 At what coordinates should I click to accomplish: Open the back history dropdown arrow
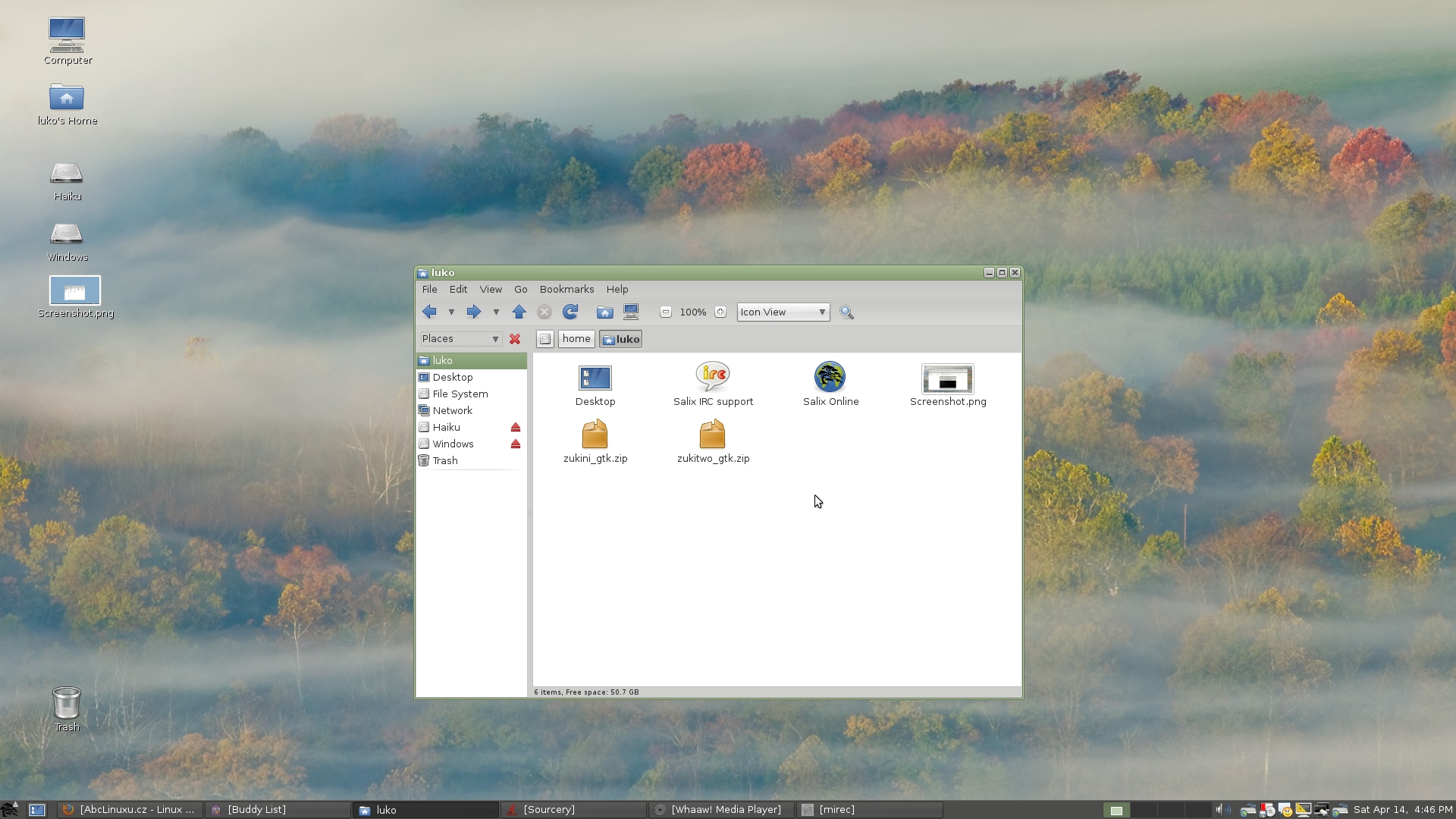[x=451, y=312]
